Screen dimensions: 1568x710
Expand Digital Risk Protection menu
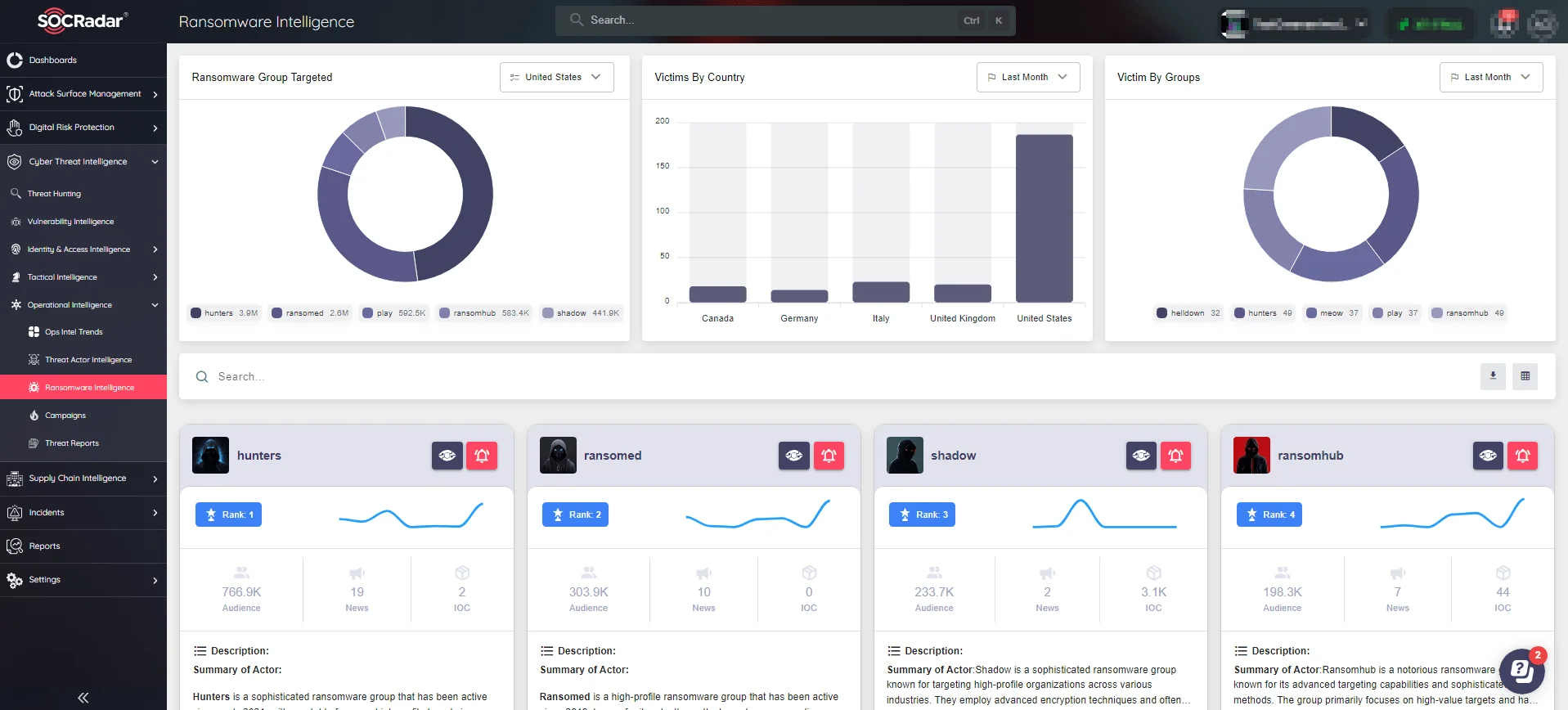(83, 128)
